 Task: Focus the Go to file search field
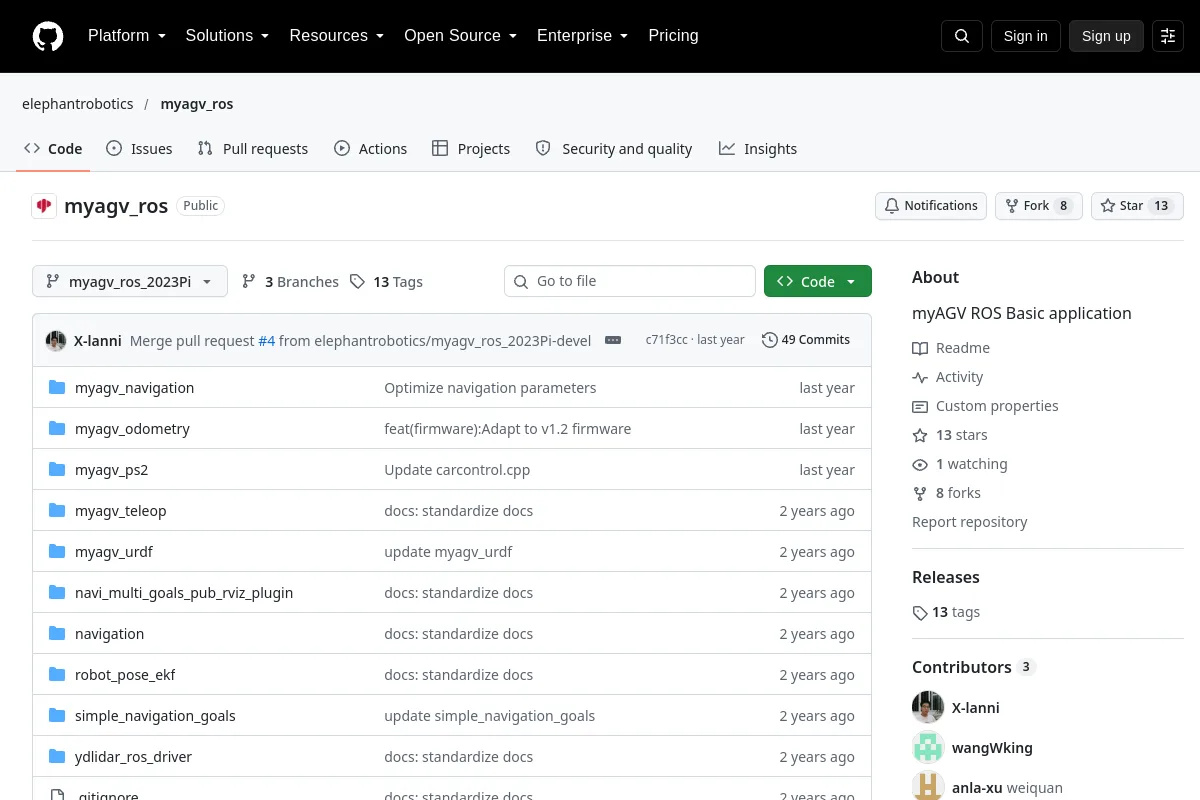[630, 281]
